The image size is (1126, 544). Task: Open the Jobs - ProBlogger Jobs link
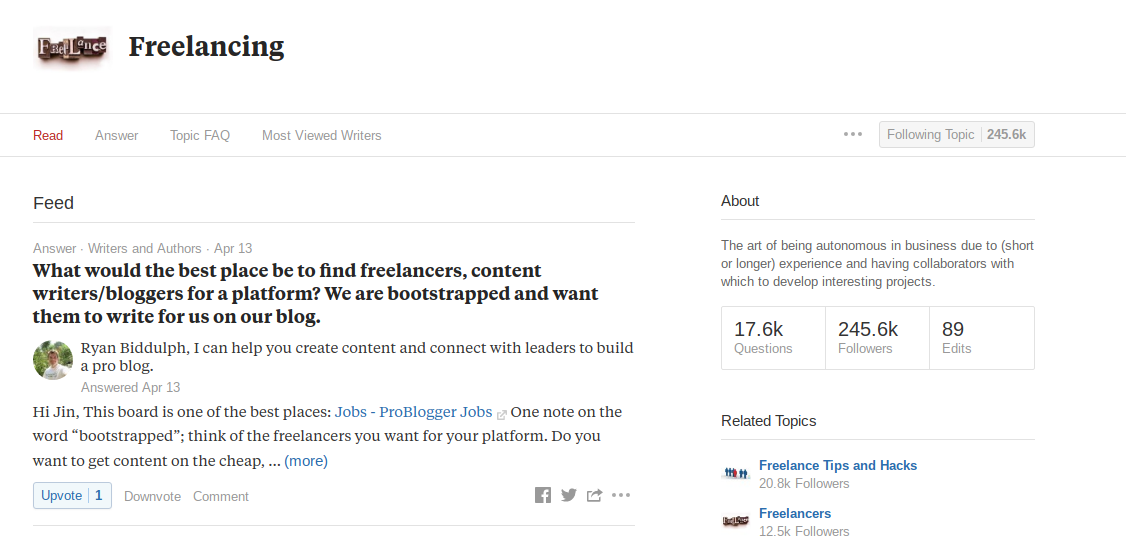[x=414, y=413]
